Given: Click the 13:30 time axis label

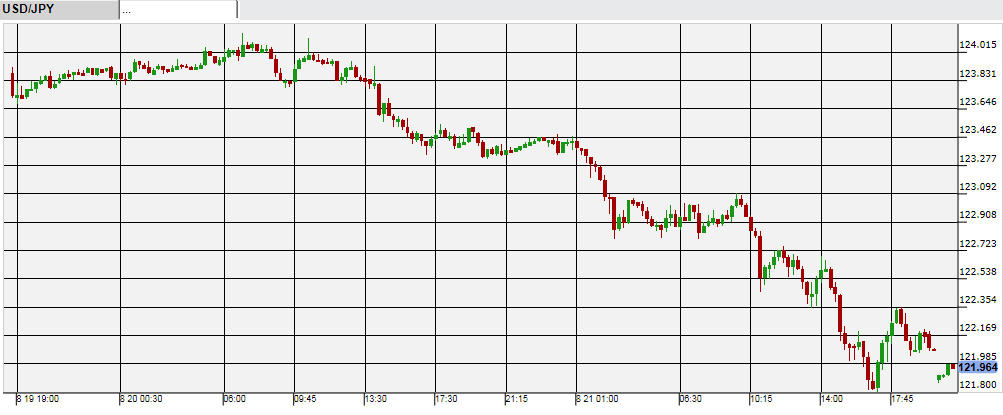Looking at the screenshot, I should point(376,398).
